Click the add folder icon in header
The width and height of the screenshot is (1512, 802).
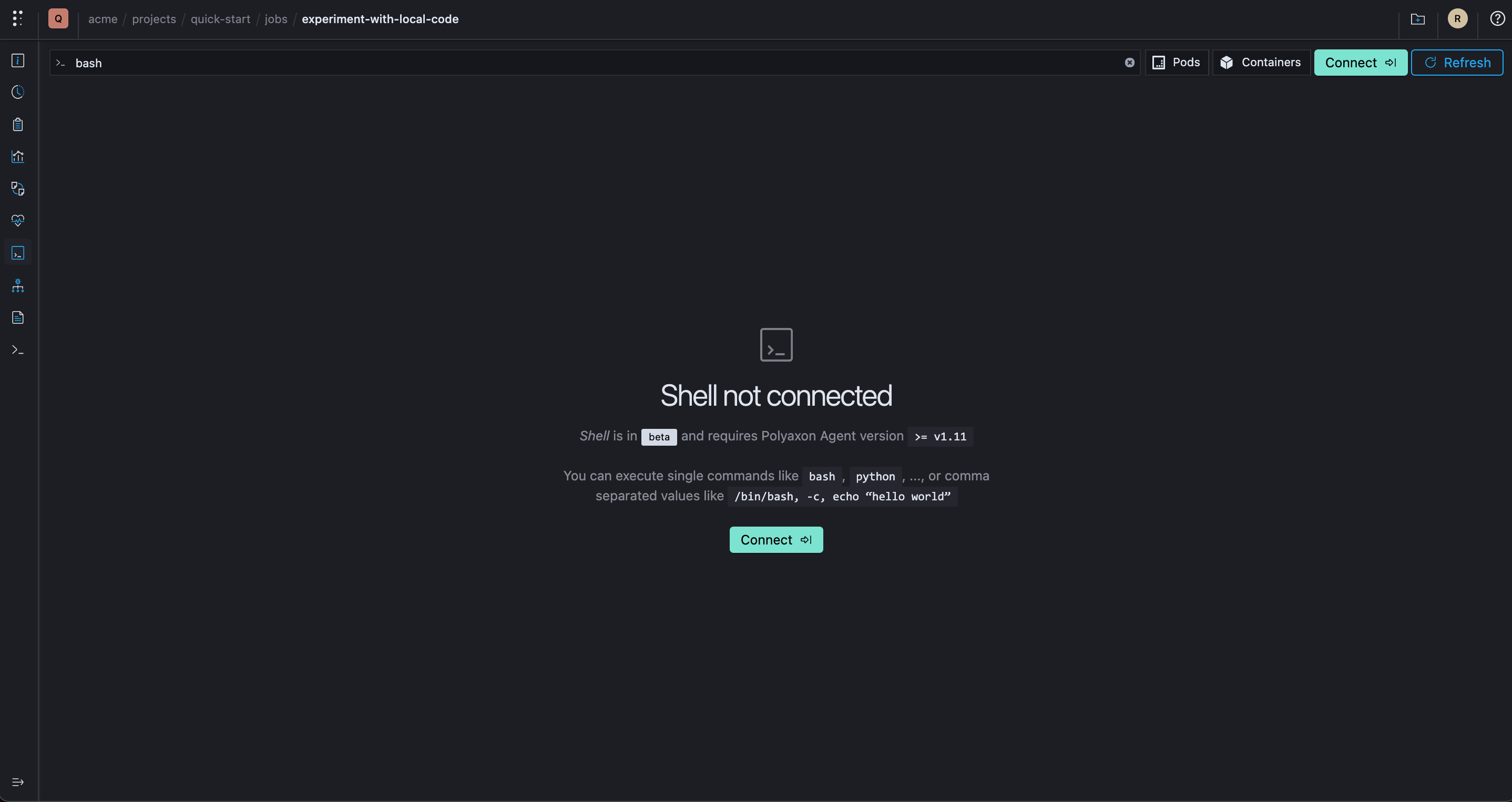[1417, 19]
